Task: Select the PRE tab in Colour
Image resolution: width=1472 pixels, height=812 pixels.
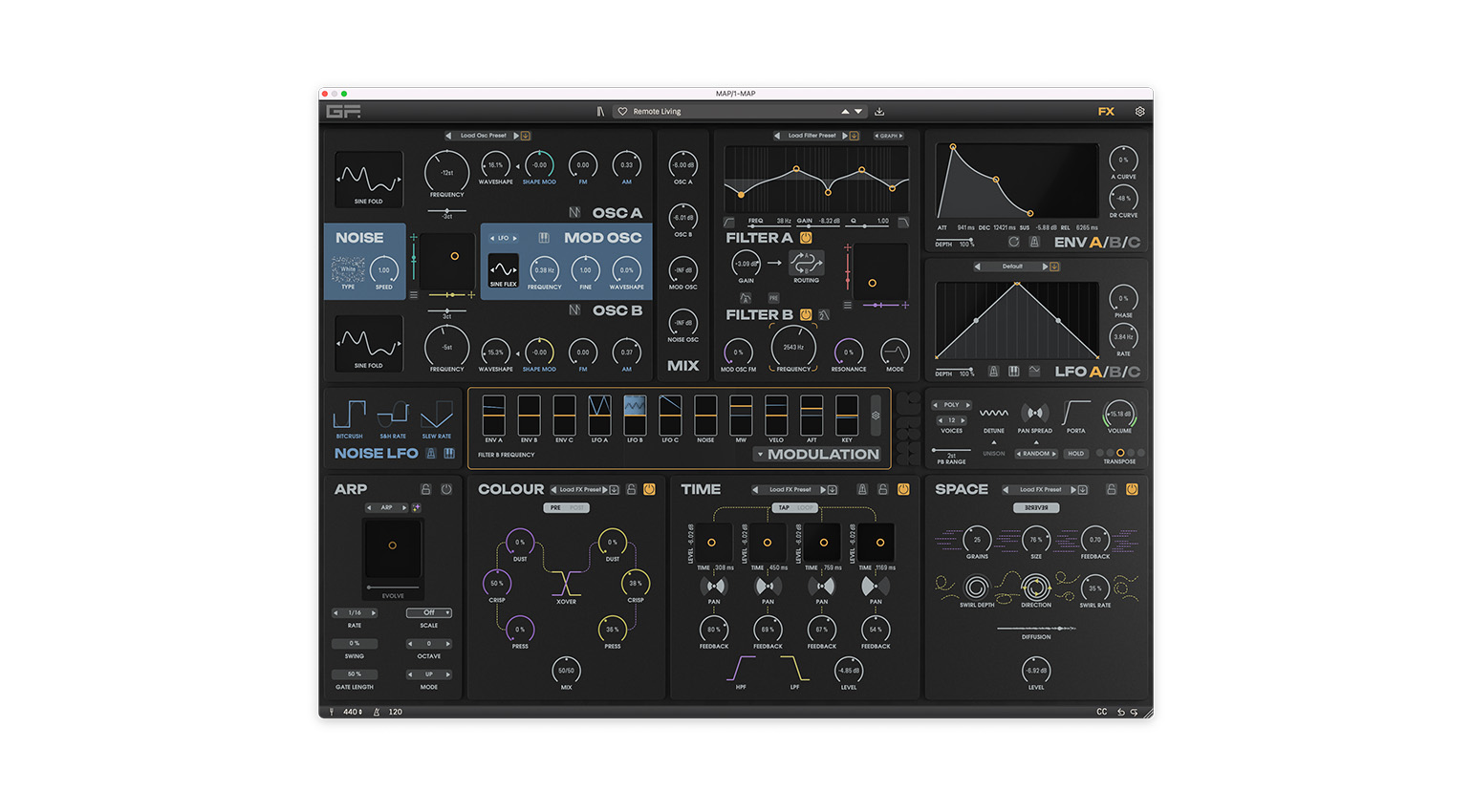Action: [x=555, y=508]
